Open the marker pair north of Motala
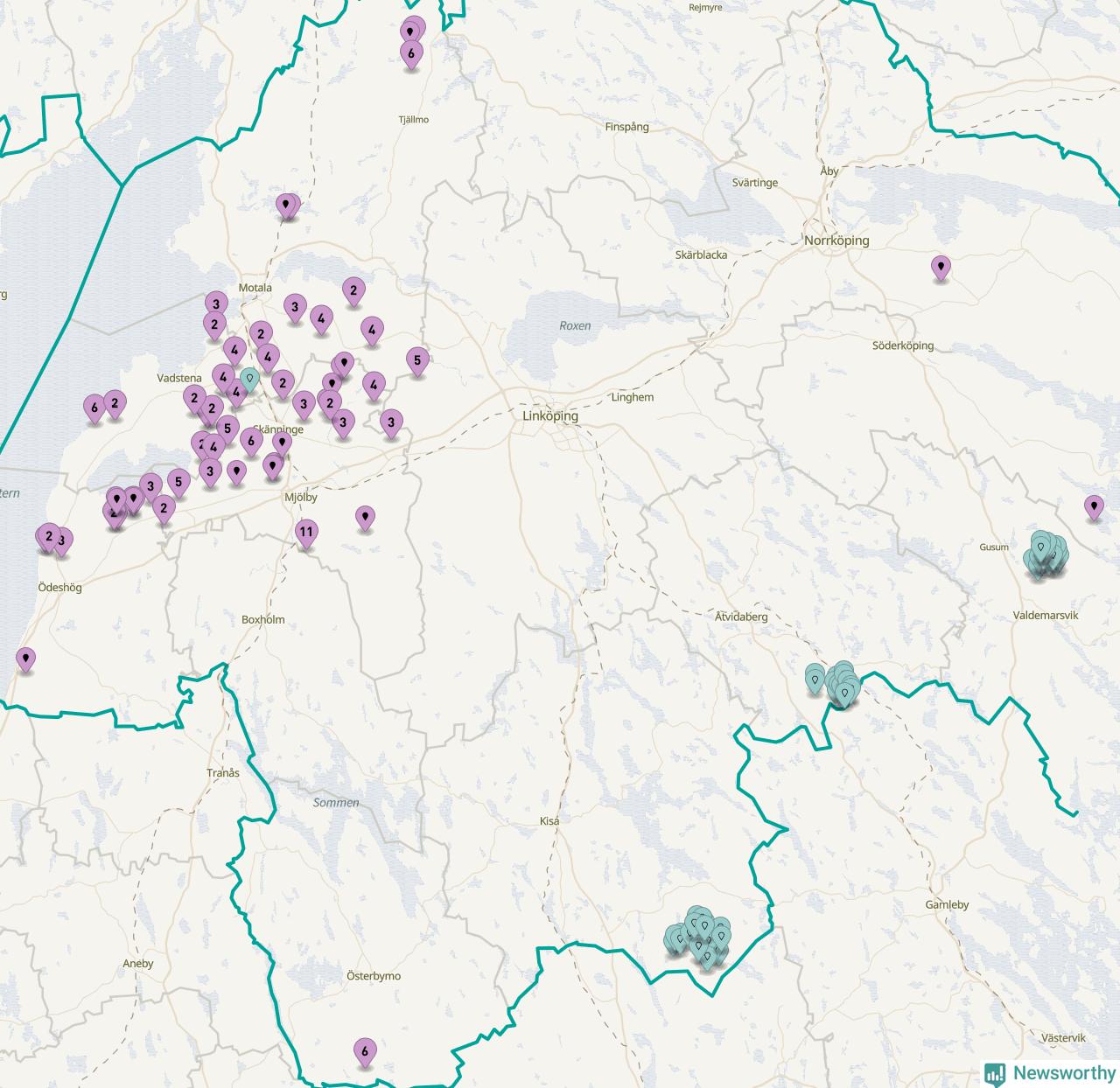Viewport: 1120px width, 1088px height. coord(287,207)
